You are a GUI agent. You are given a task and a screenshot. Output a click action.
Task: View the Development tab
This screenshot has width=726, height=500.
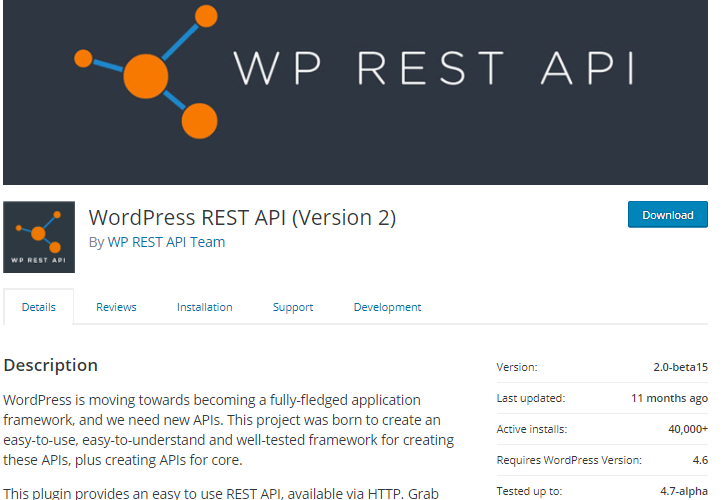pos(388,307)
